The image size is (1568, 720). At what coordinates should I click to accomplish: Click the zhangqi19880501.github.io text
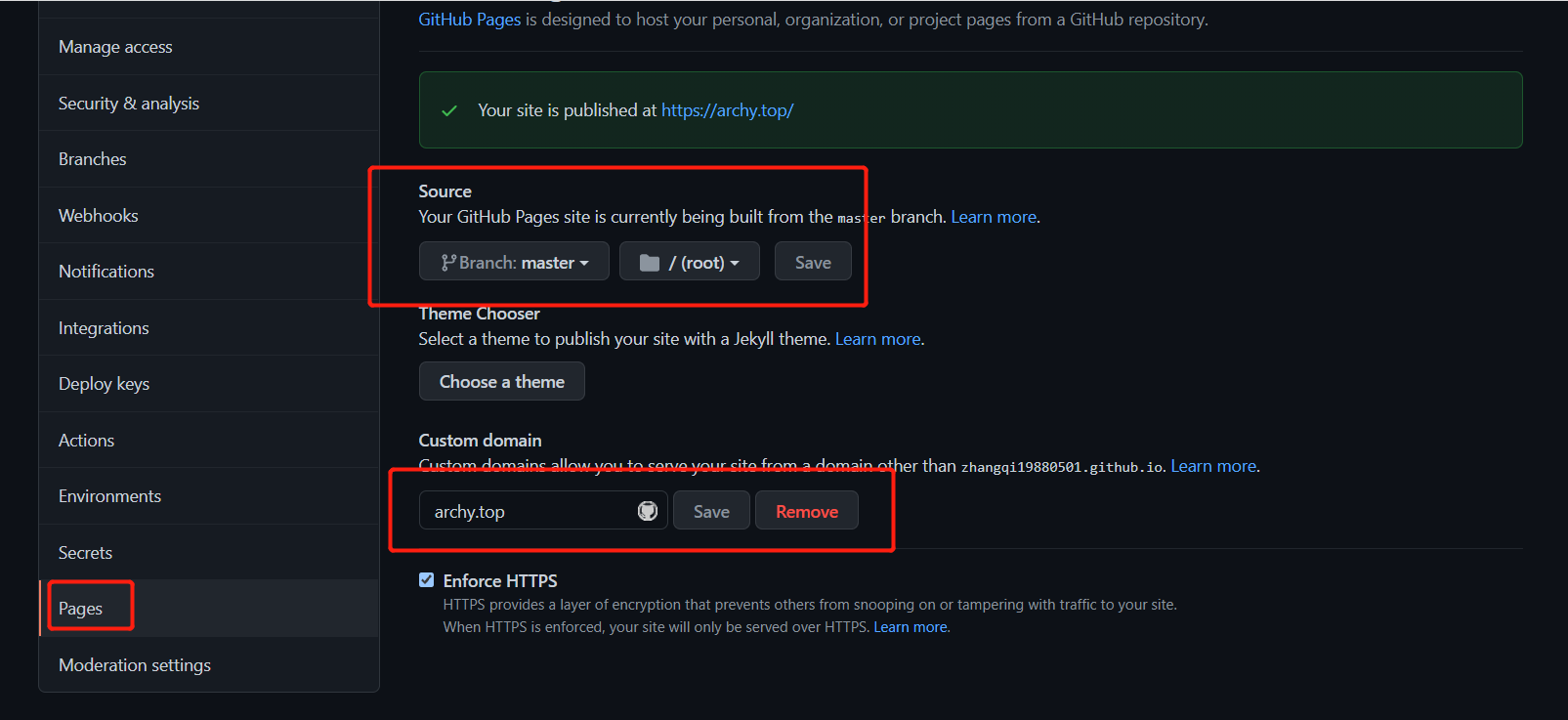1062,467
